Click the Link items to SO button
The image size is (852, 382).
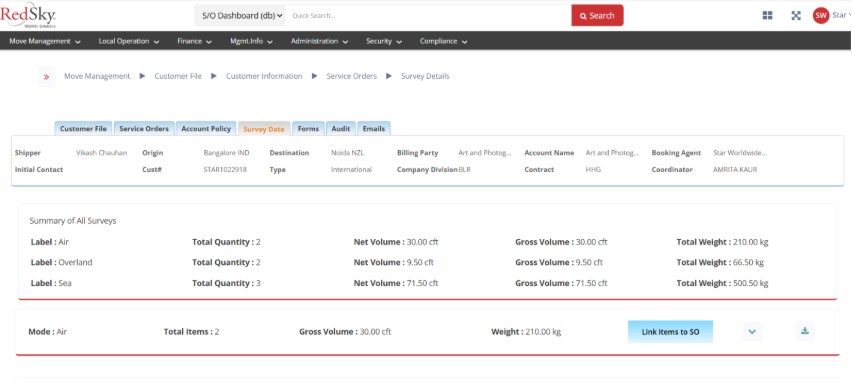[670, 331]
